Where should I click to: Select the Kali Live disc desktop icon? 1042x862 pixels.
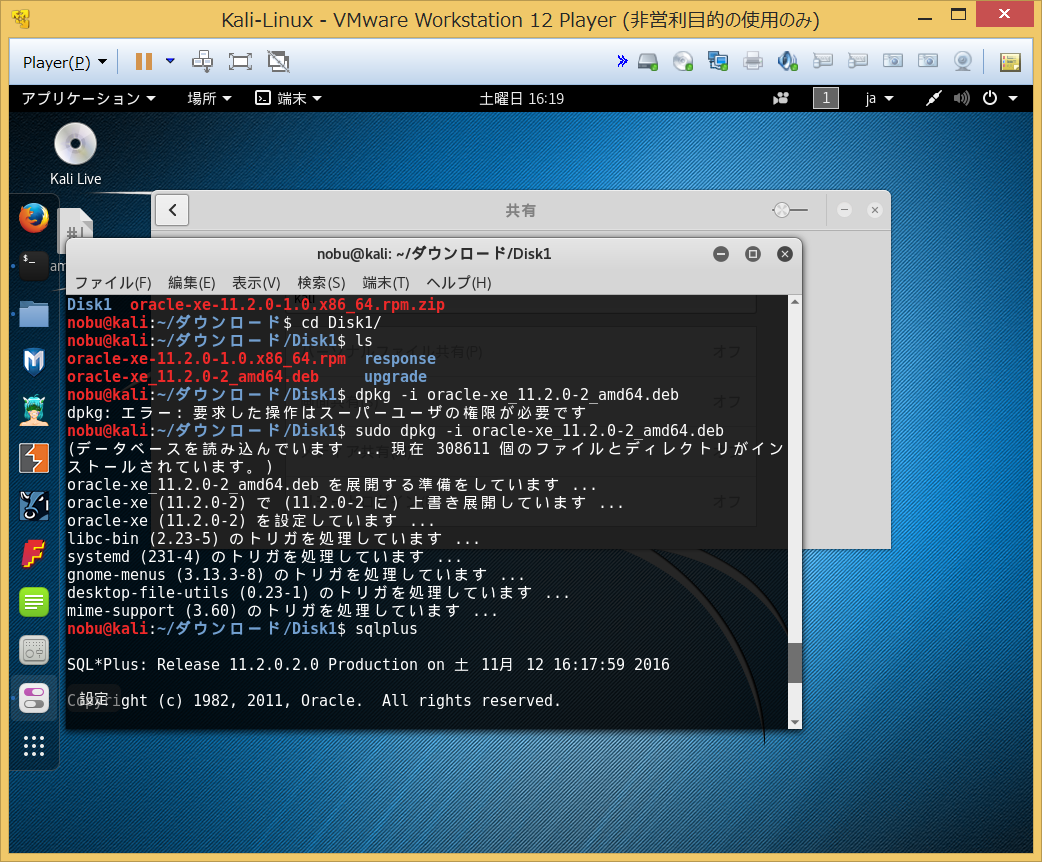pos(75,154)
